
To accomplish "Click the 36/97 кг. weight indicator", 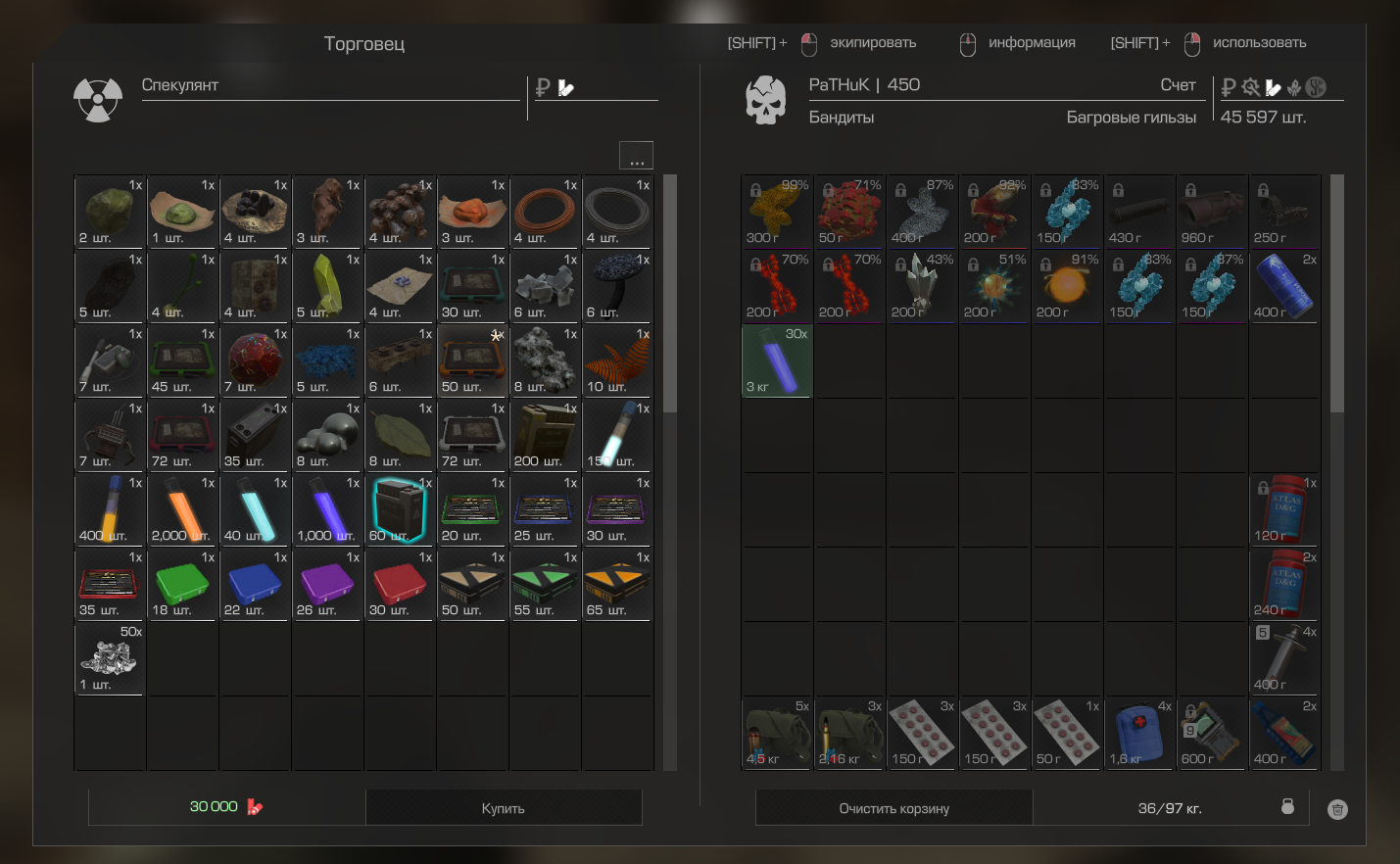I will point(1170,808).
